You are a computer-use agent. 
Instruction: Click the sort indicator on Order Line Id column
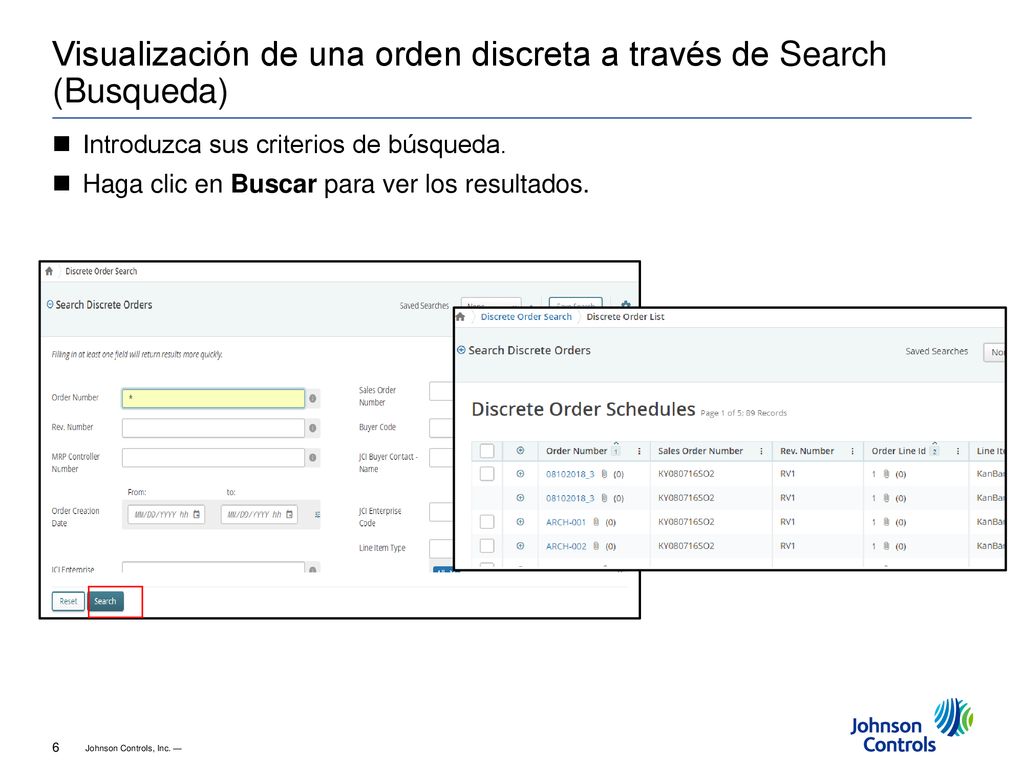pyautogui.click(x=935, y=449)
